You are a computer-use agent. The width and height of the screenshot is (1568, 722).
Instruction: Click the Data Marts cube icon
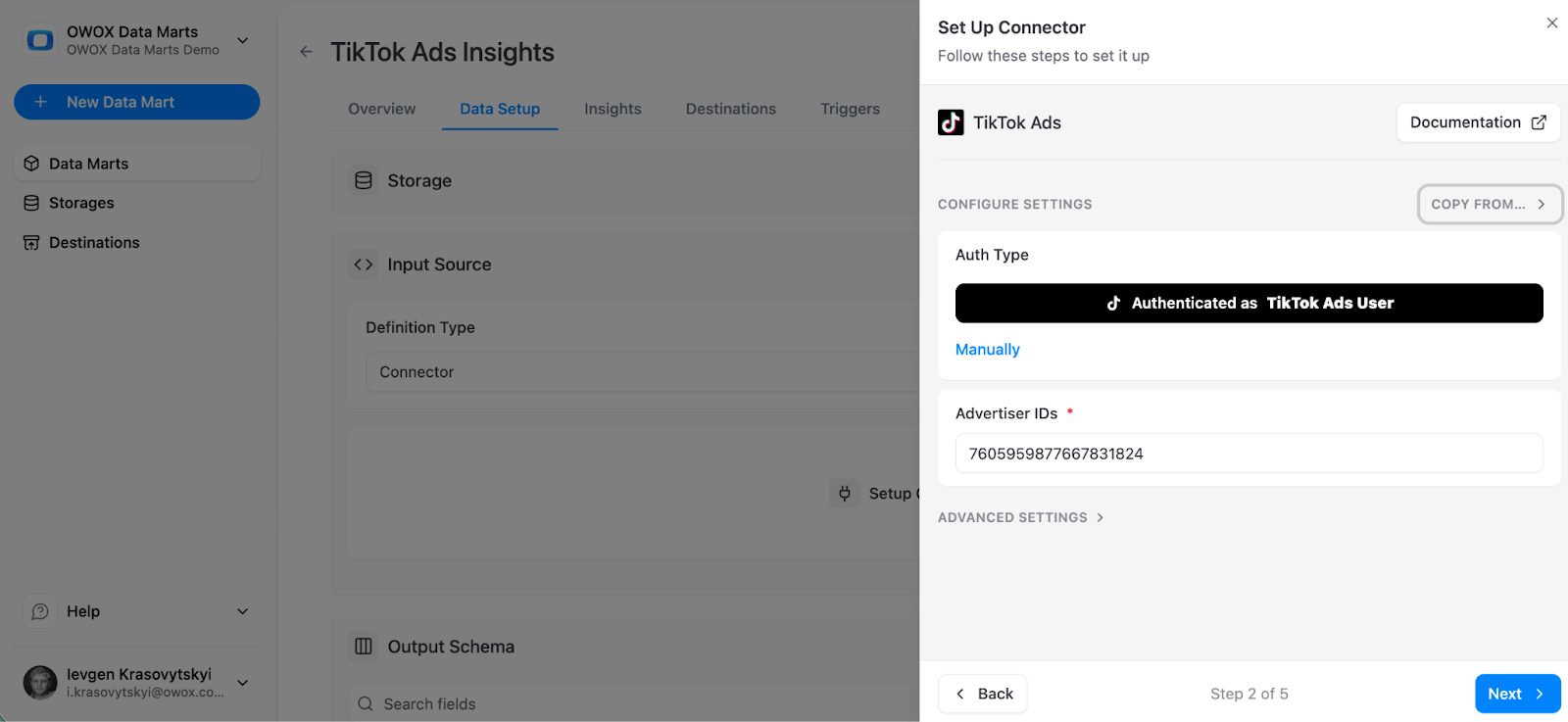(x=31, y=164)
